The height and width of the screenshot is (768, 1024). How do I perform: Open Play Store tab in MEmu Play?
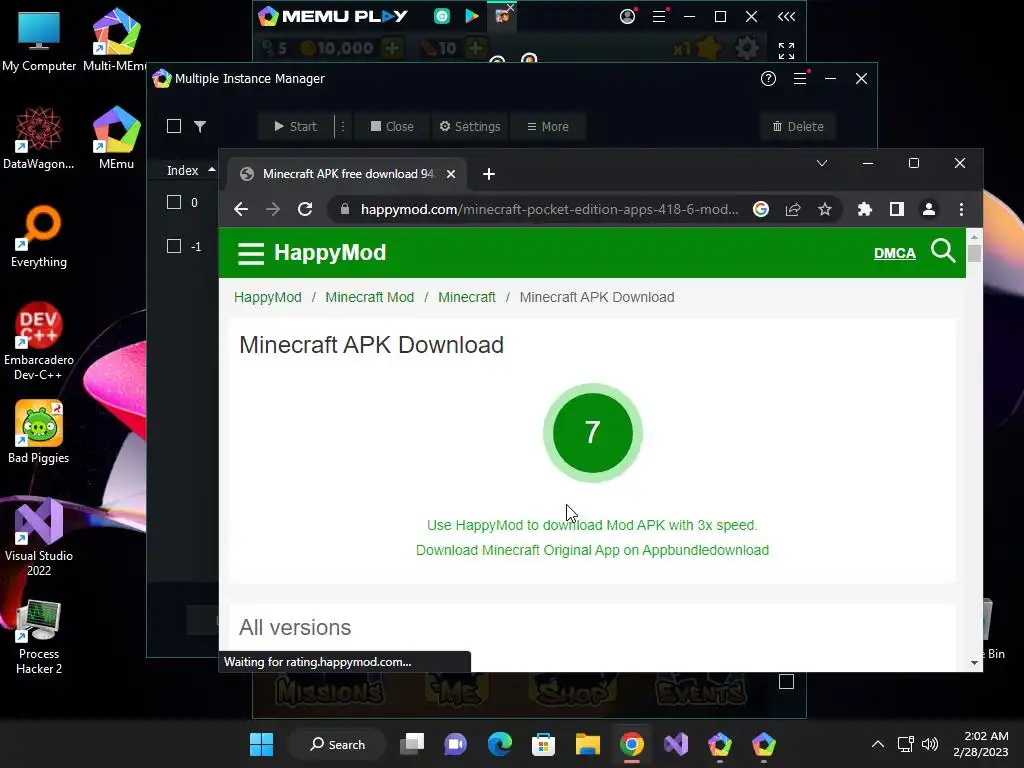[472, 16]
